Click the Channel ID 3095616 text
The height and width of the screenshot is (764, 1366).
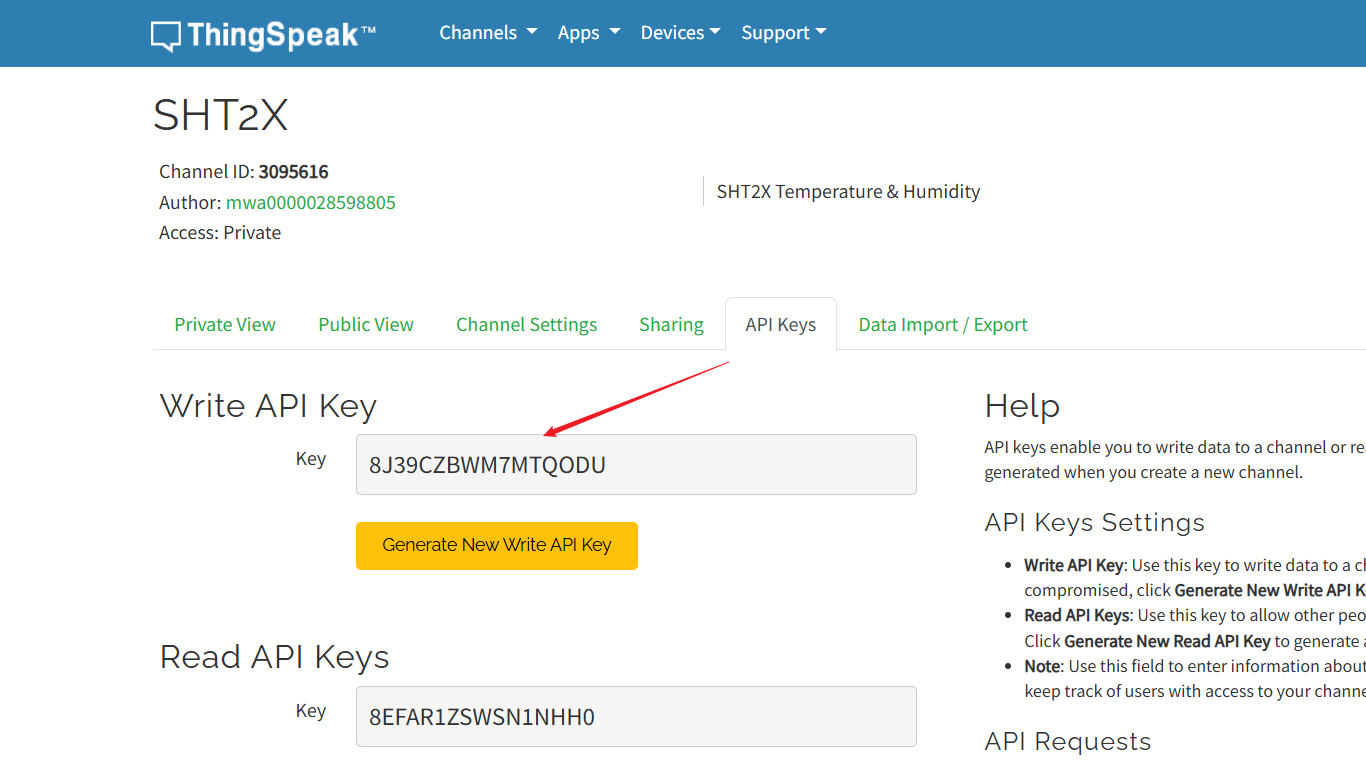click(244, 172)
